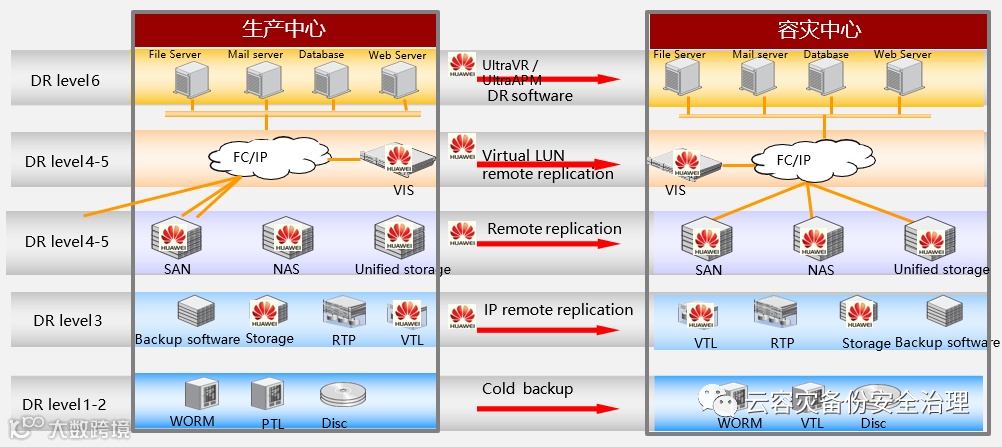The image size is (1002, 447).
Task: Select the disaster recovery FC/IP cloud
Action: (812, 159)
